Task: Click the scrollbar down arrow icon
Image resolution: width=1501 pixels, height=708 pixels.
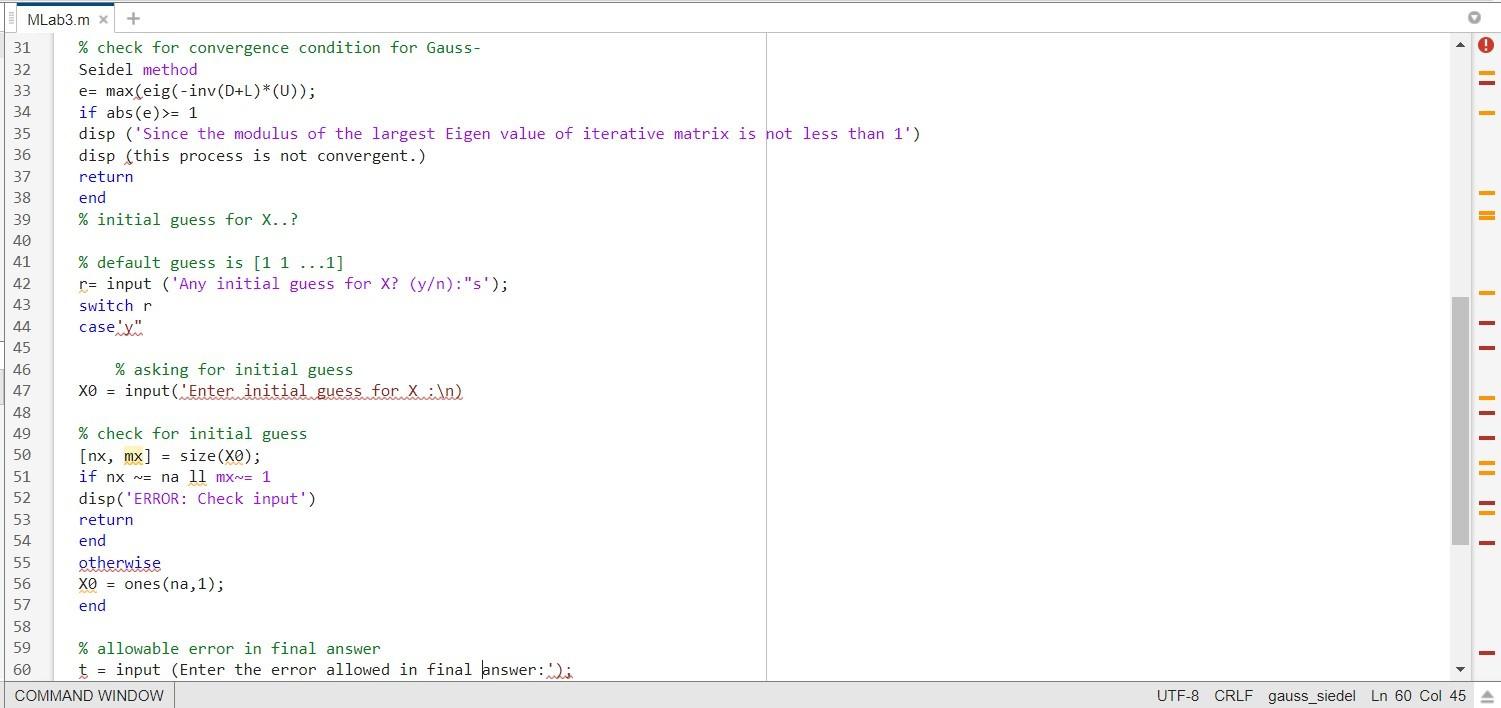Action: (x=1460, y=670)
